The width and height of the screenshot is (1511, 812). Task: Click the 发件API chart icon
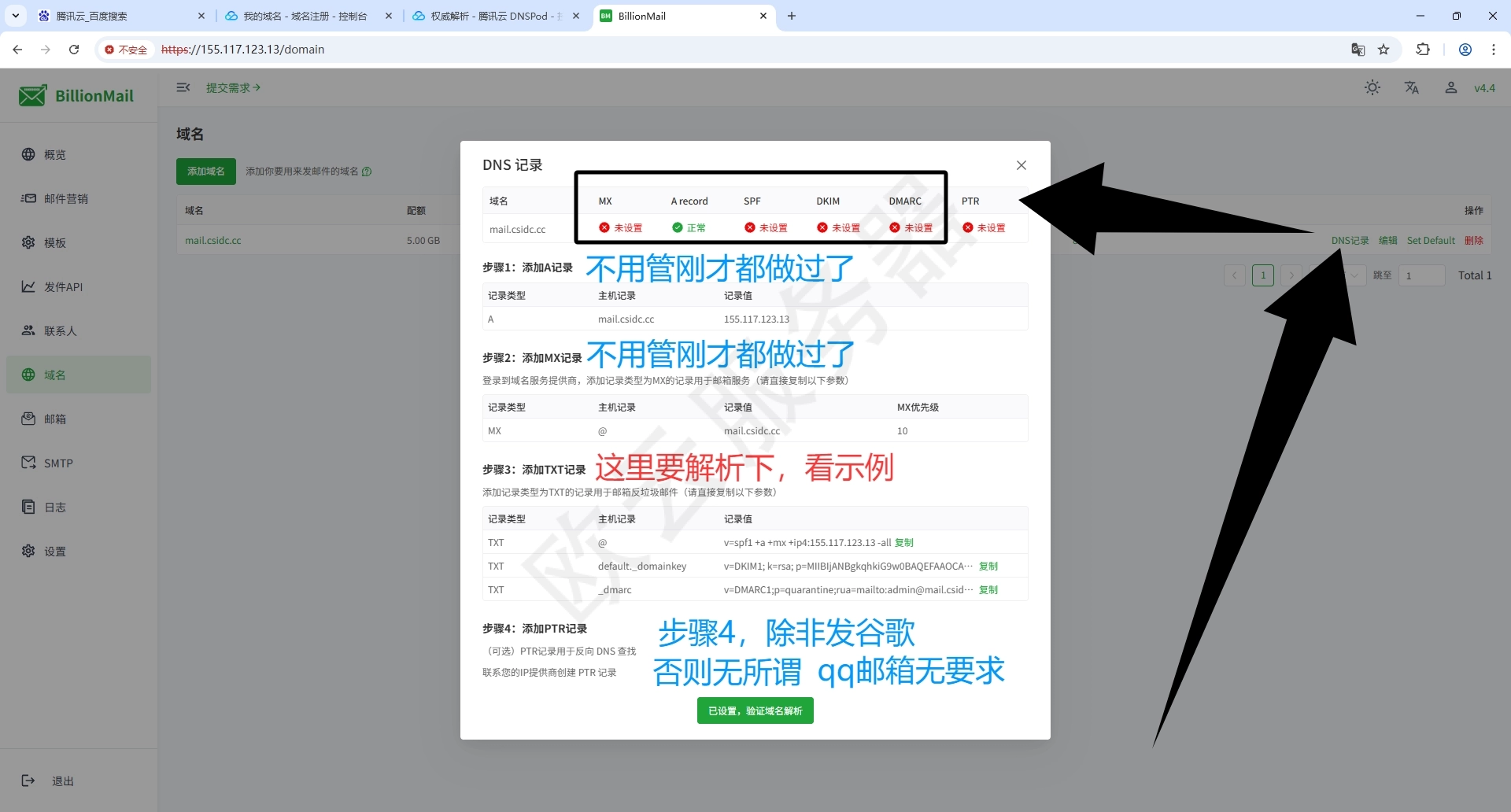(x=28, y=286)
